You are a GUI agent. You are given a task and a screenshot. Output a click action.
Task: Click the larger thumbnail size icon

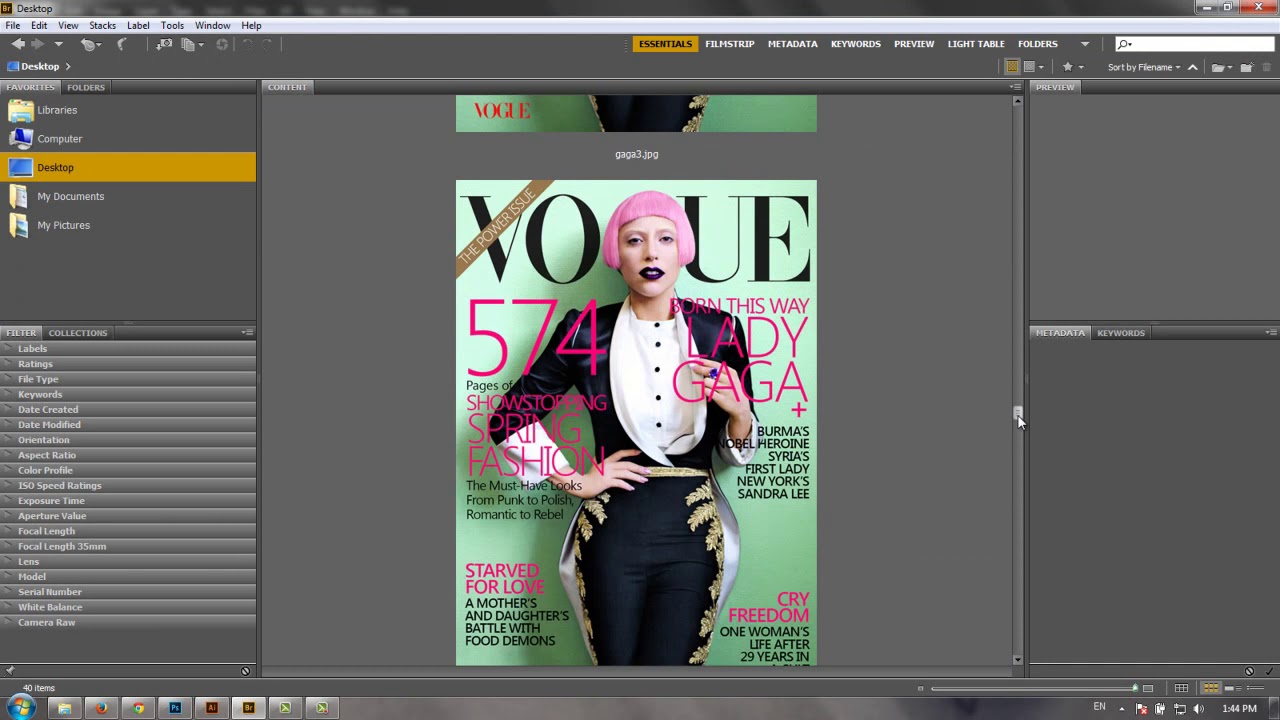point(1148,688)
